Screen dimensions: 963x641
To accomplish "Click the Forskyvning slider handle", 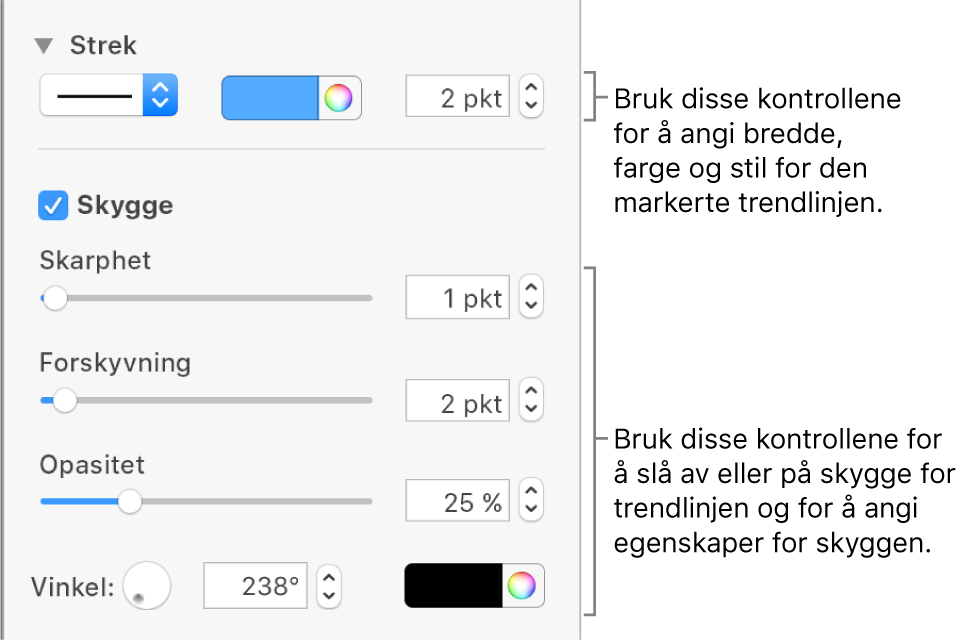I will tap(64, 401).
